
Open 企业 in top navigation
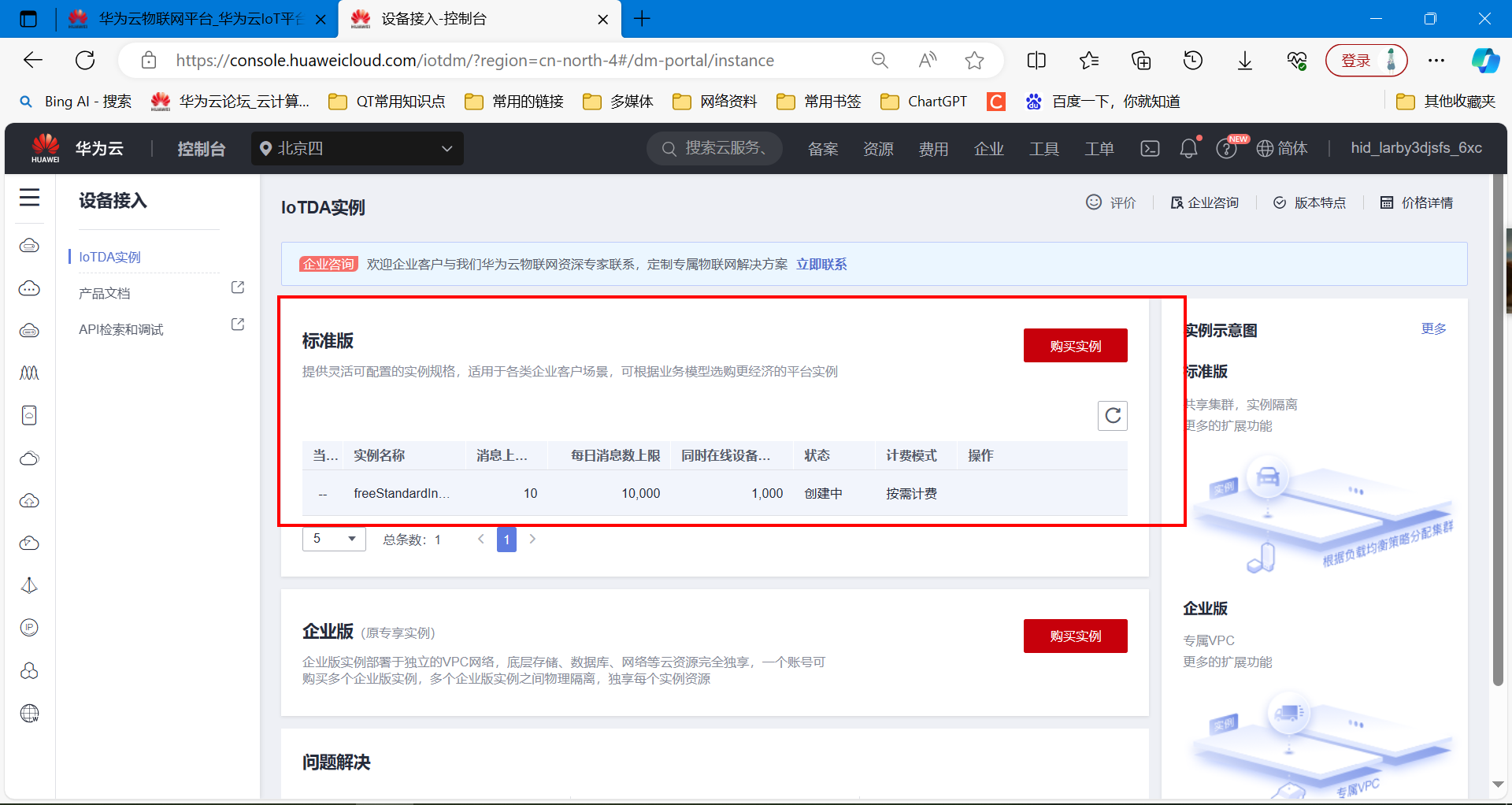[988, 149]
